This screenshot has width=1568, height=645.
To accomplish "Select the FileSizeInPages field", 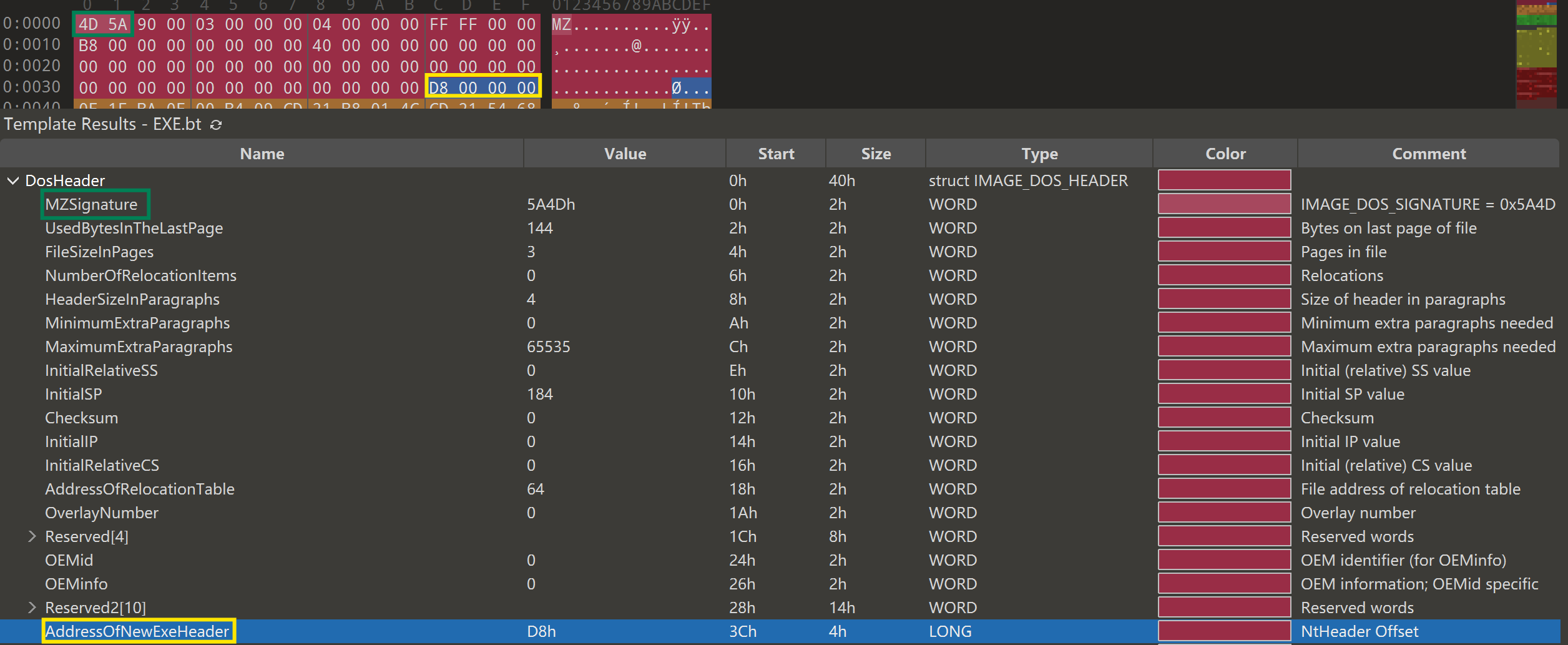I will (99, 252).
